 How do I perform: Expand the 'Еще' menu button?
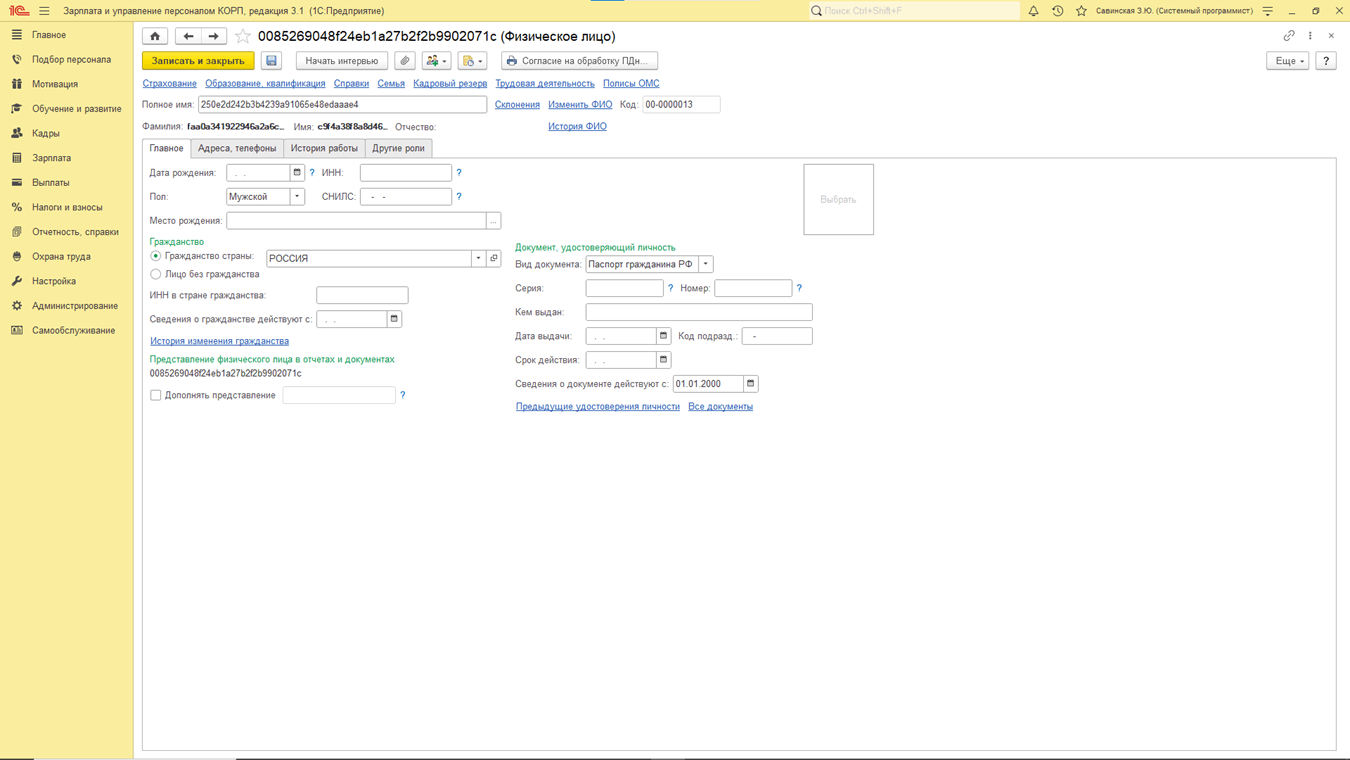tap(1287, 61)
